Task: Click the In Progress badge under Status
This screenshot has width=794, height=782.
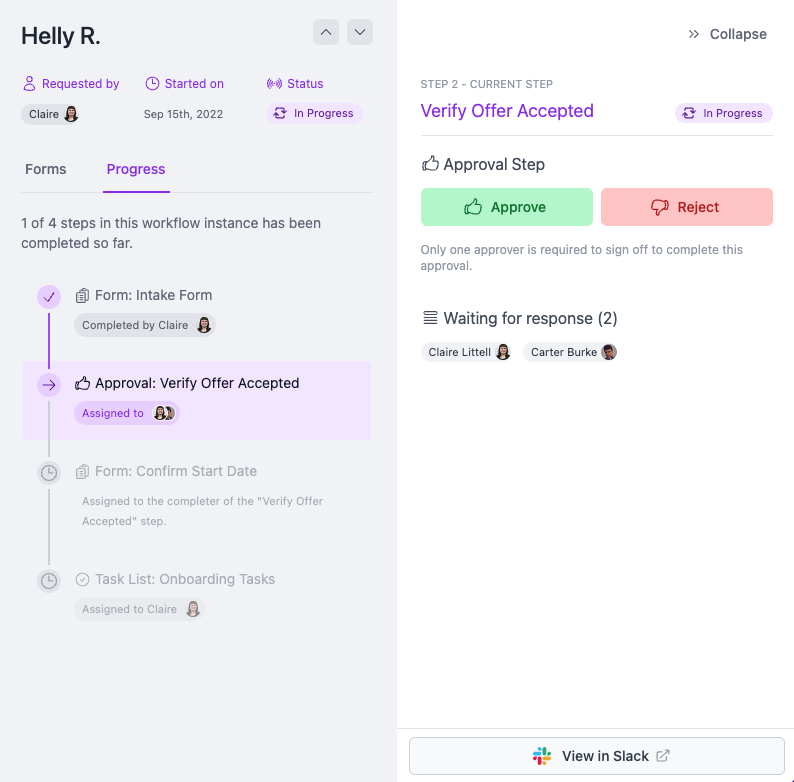Action: click(x=314, y=114)
